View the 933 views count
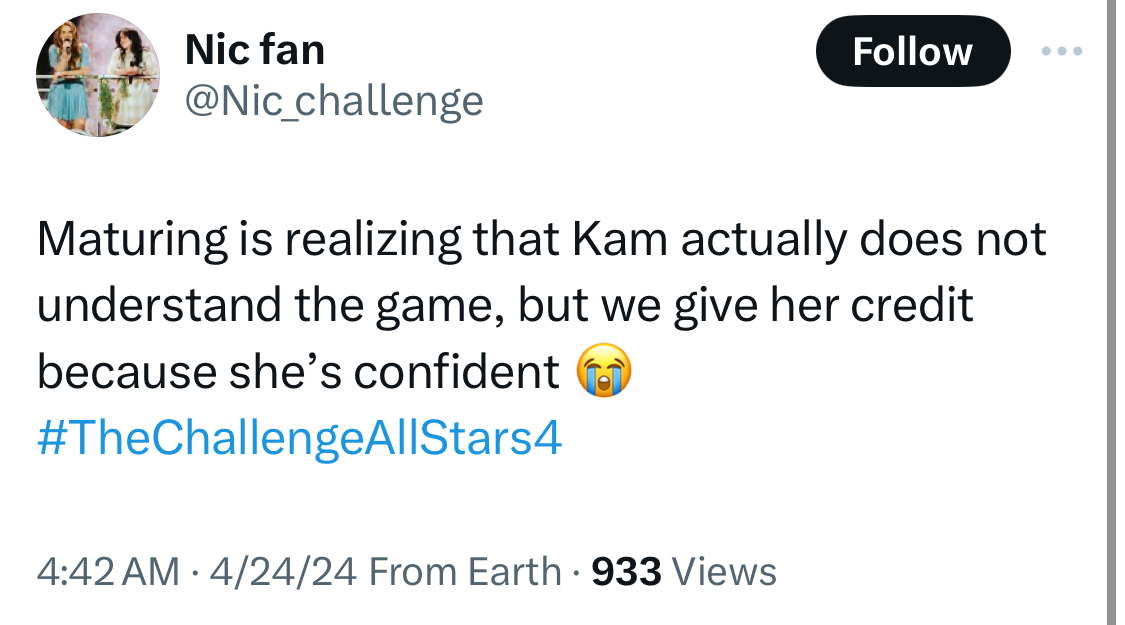1125x625 pixels. [626, 572]
